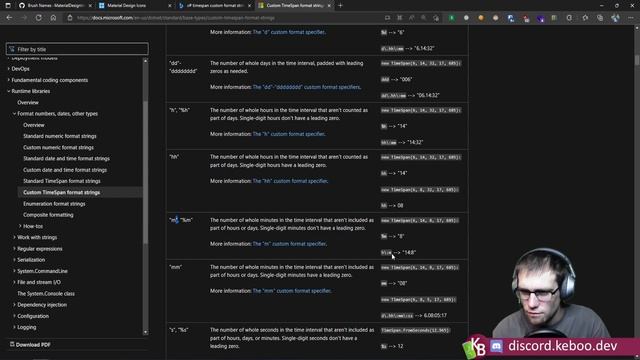The height and width of the screenshot is (360, 640).
Task: Open Custom numeric format strings
Action: point(58,147)
